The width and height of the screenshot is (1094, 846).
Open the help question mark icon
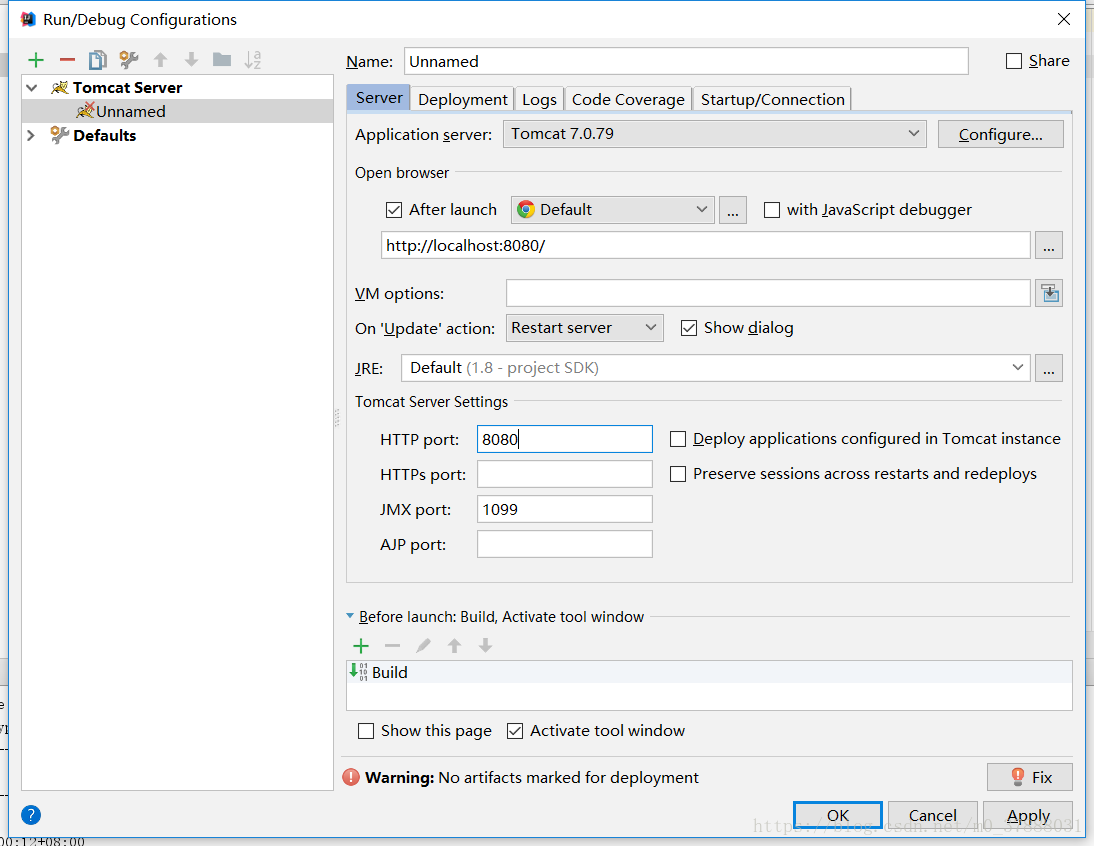coord(31,815)
